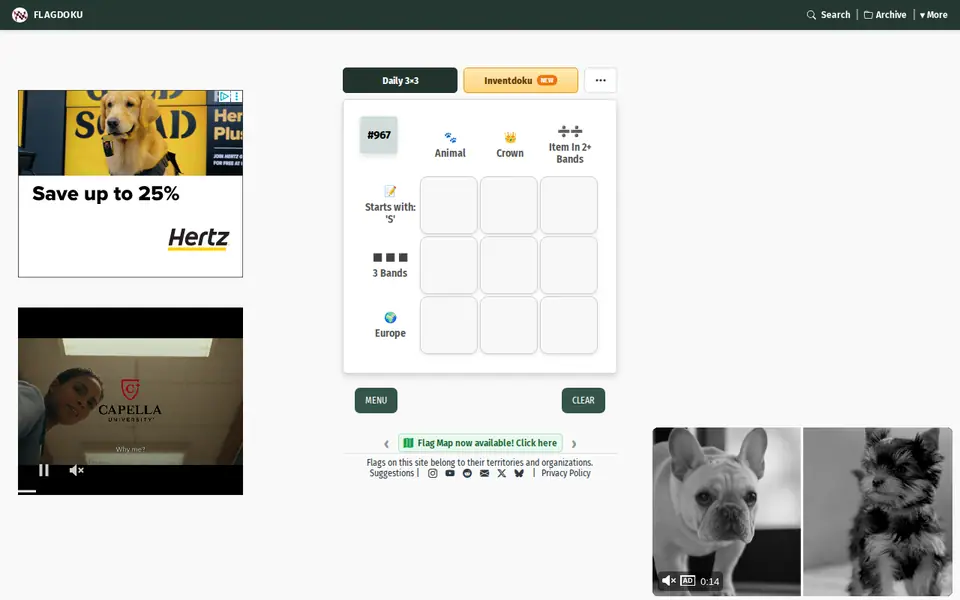
Task: Select cell for 3 Bands and Crown
Action: point(509,265)
